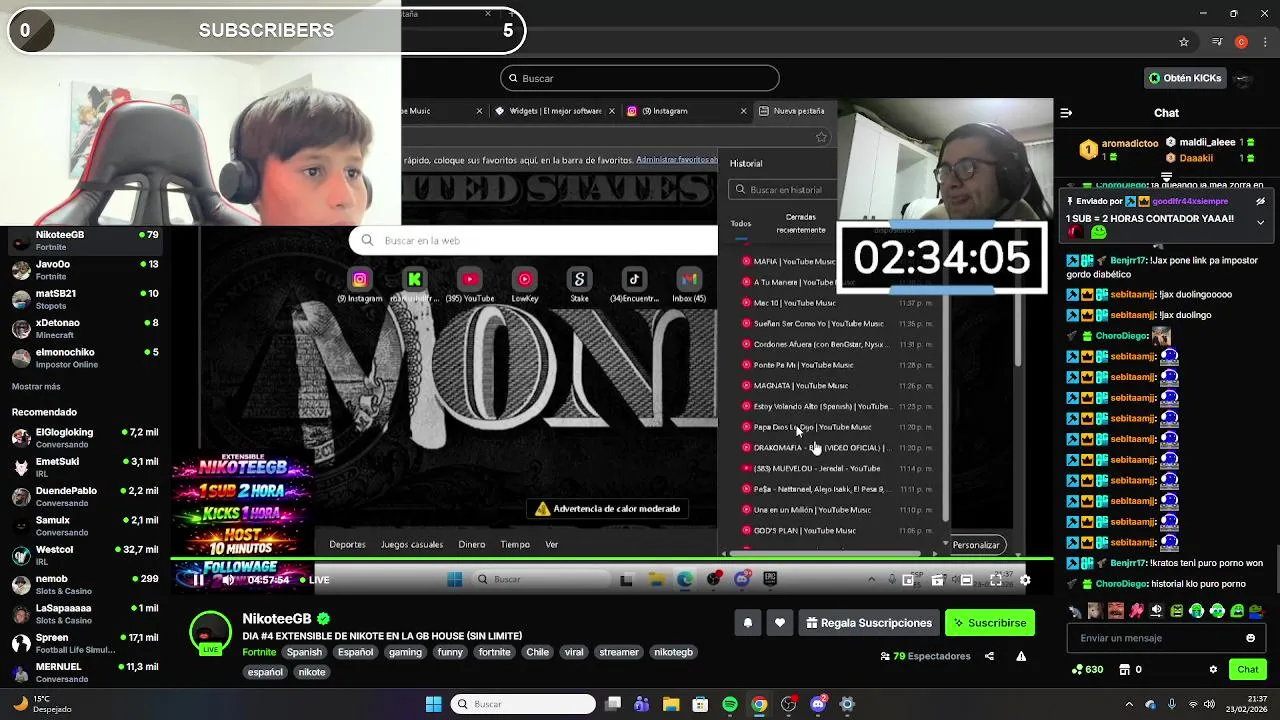Click Obtén KICKs button
The image size is (1280, 720).
1185,78
